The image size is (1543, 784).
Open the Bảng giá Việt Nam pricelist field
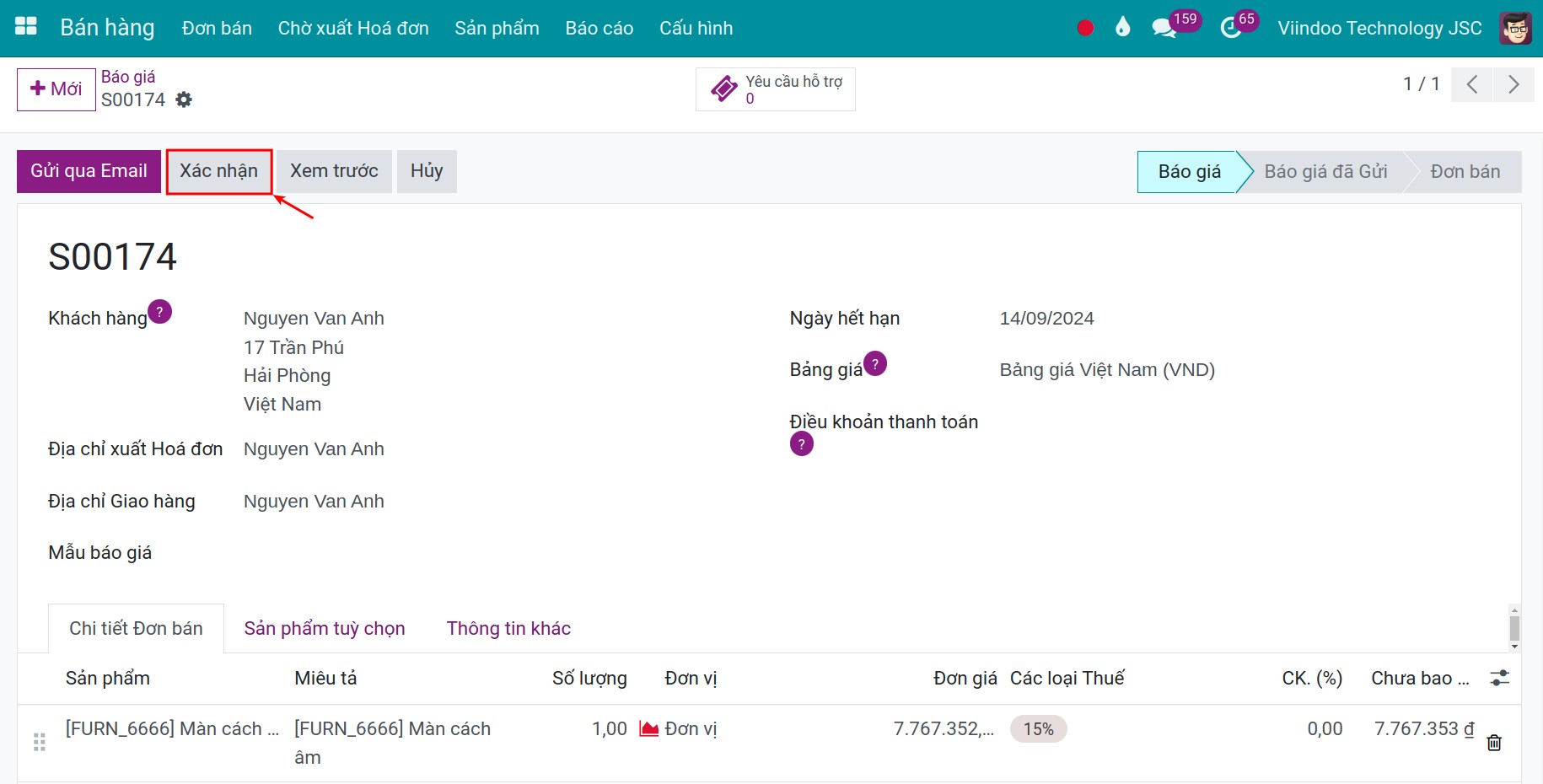(x=1107, y=369)
